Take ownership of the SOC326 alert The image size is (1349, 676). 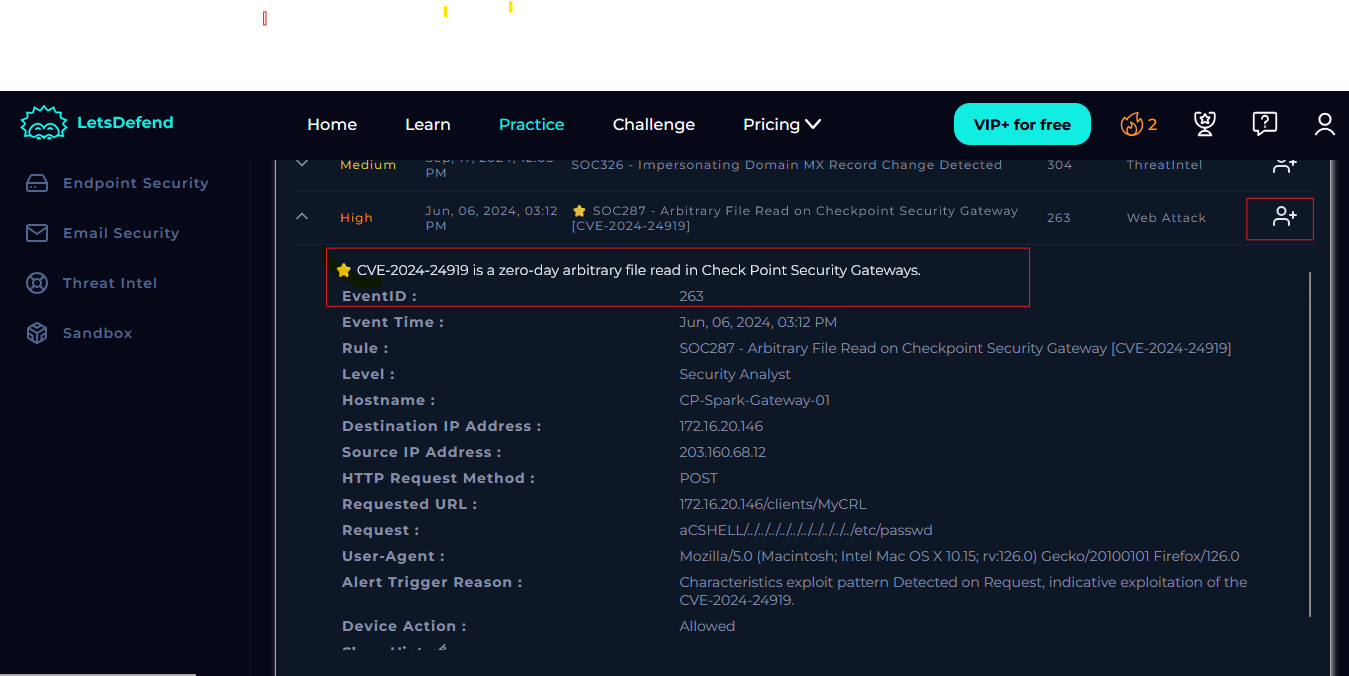click(1285, 165)
